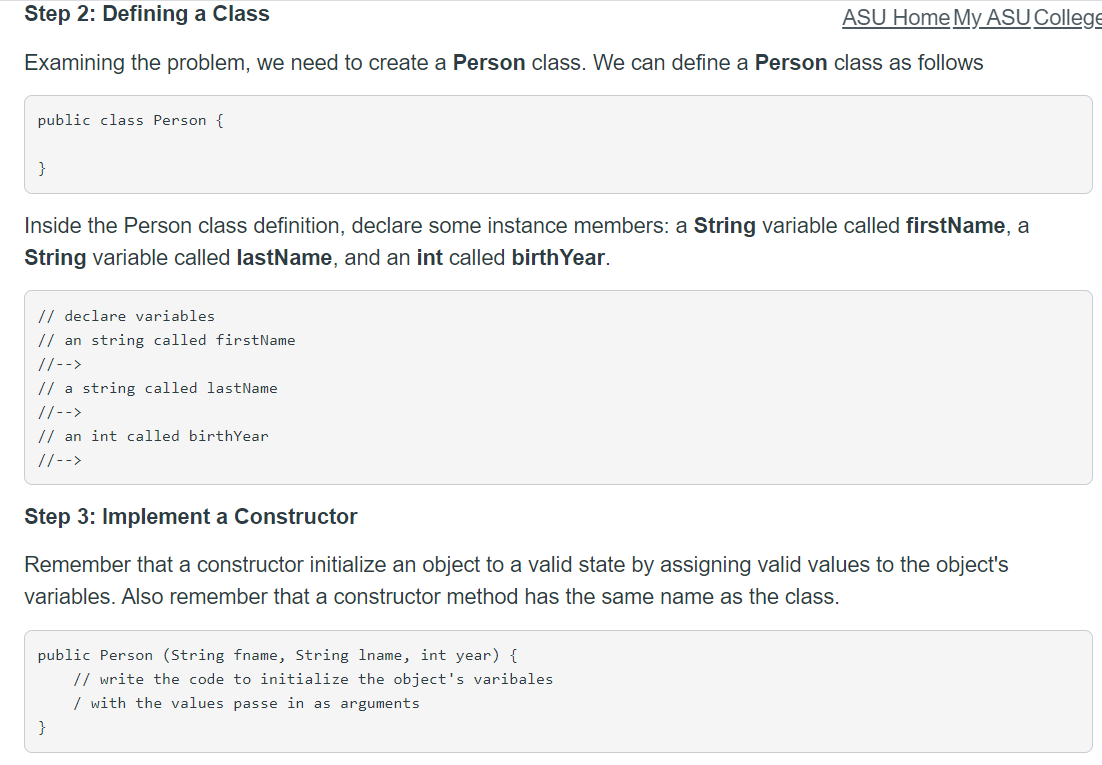1102x765 pixels.
Task: Open the My ASU link
Action: pyautogui.click(x=992, y=18)
